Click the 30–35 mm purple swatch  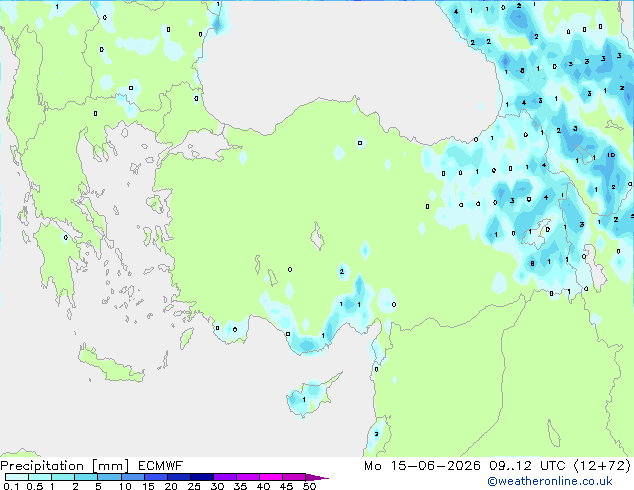pyautogui.click(x=224, y=477)
